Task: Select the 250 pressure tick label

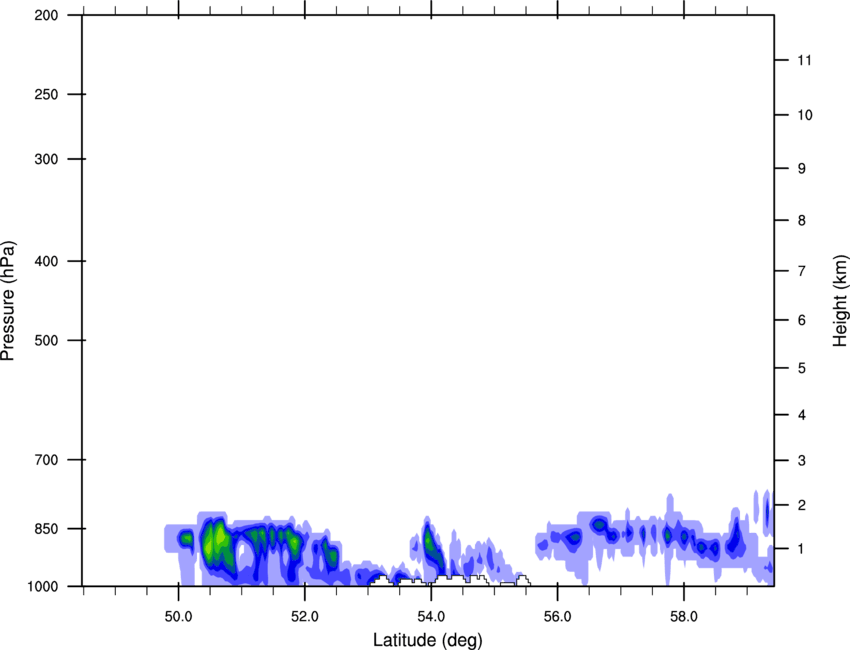Action: tap(46, 94)
